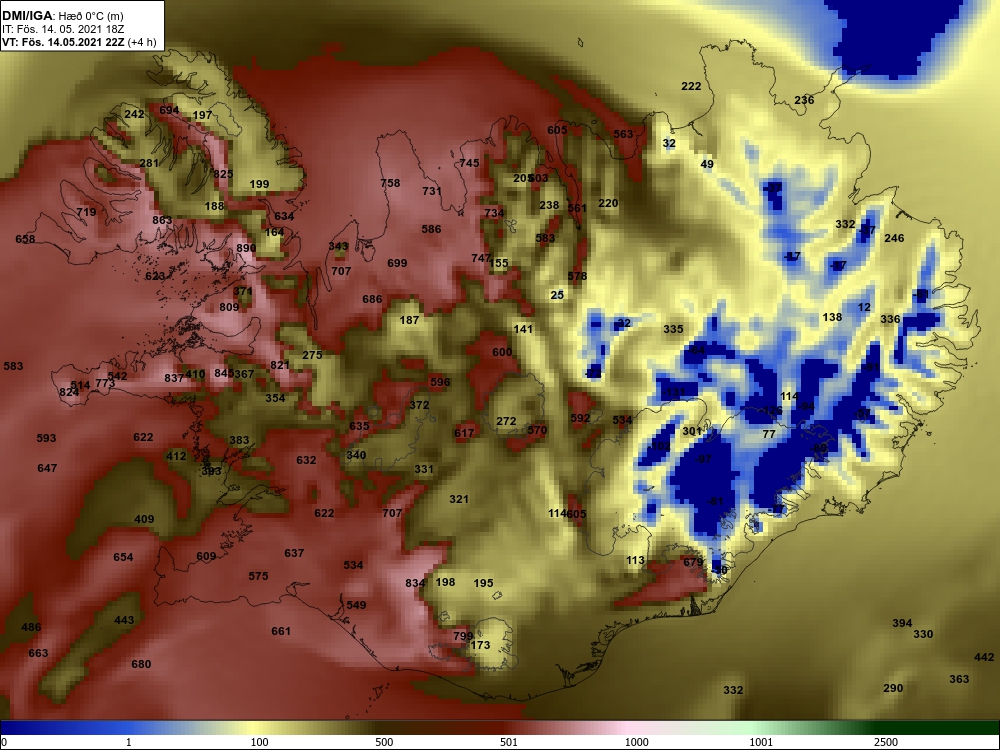This screenshot has height=750, width=1000.
Task: Pick the legend label '501'
Action: pos(509,742)
